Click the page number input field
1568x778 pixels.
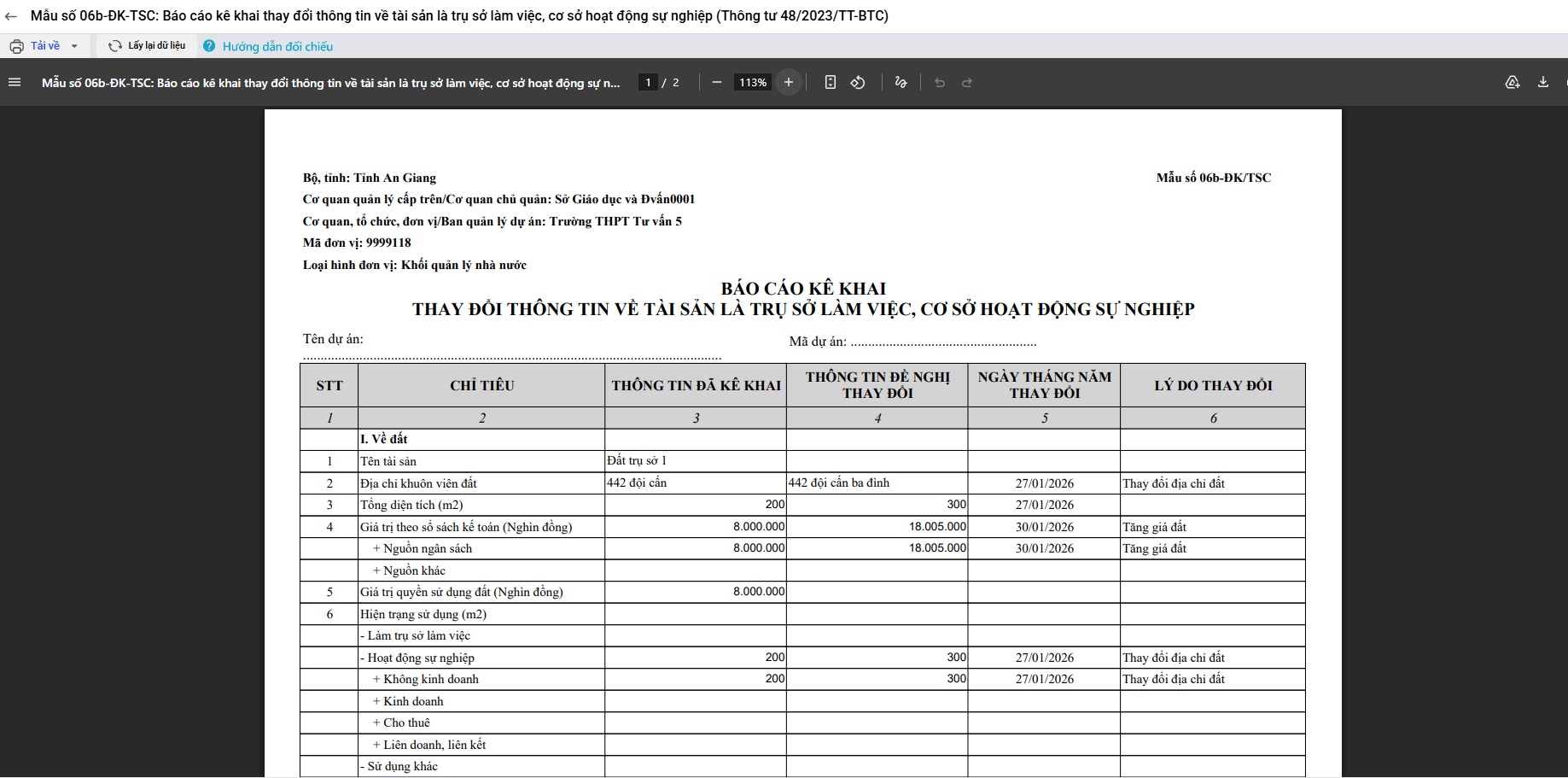click(x=649, y=83)
